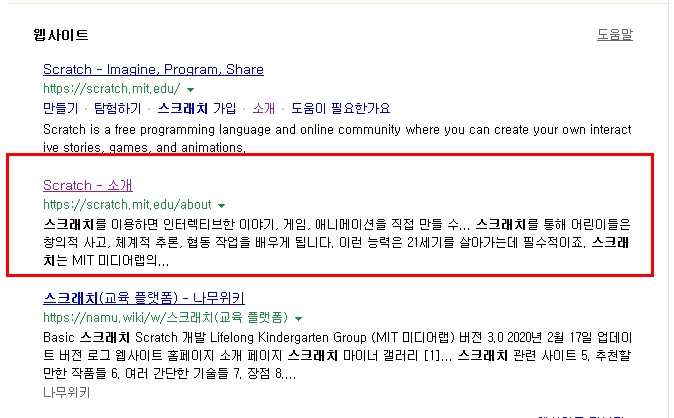Open the '탐험하기' sublink
This screenshot has width=674, height=418.
point(117,108)
